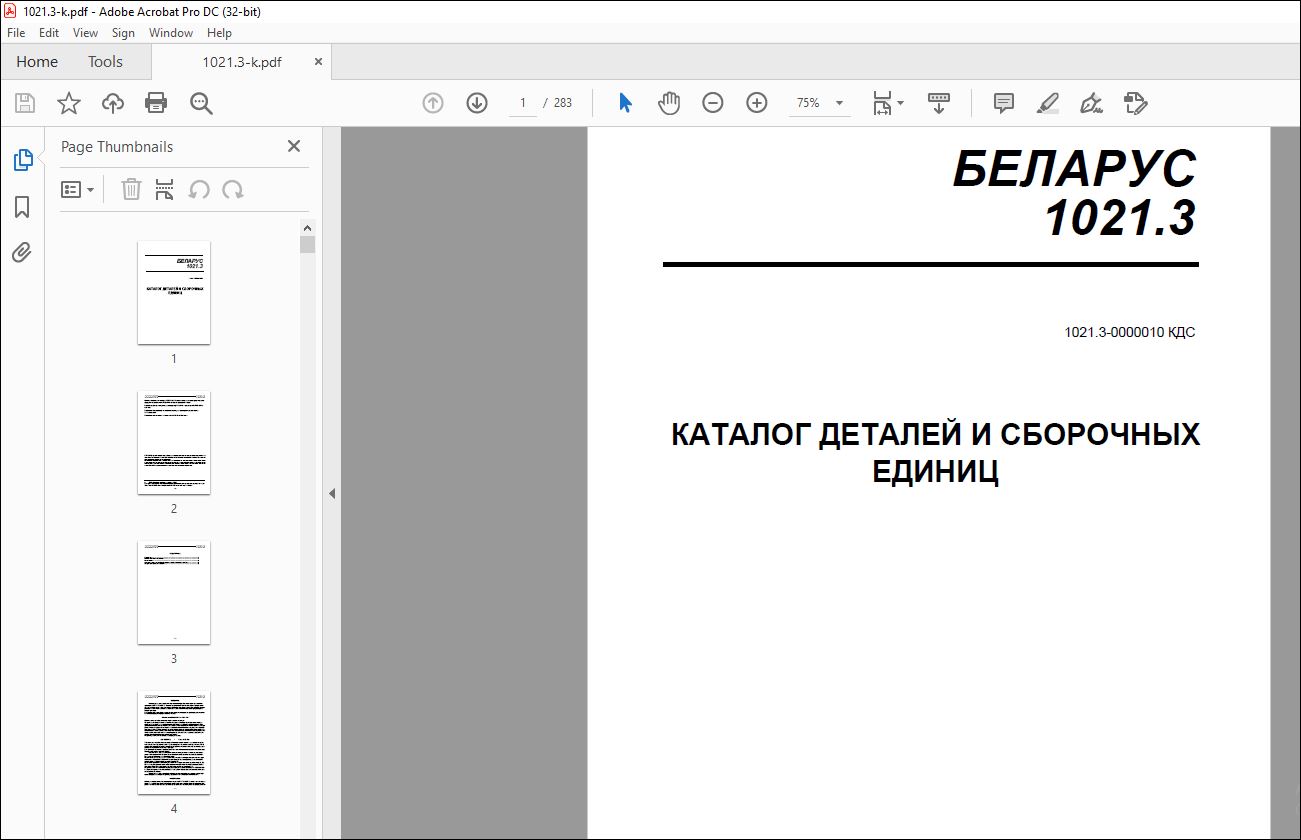
Task: Open the Bookmarks panel icon
Action: coord(22,207)
